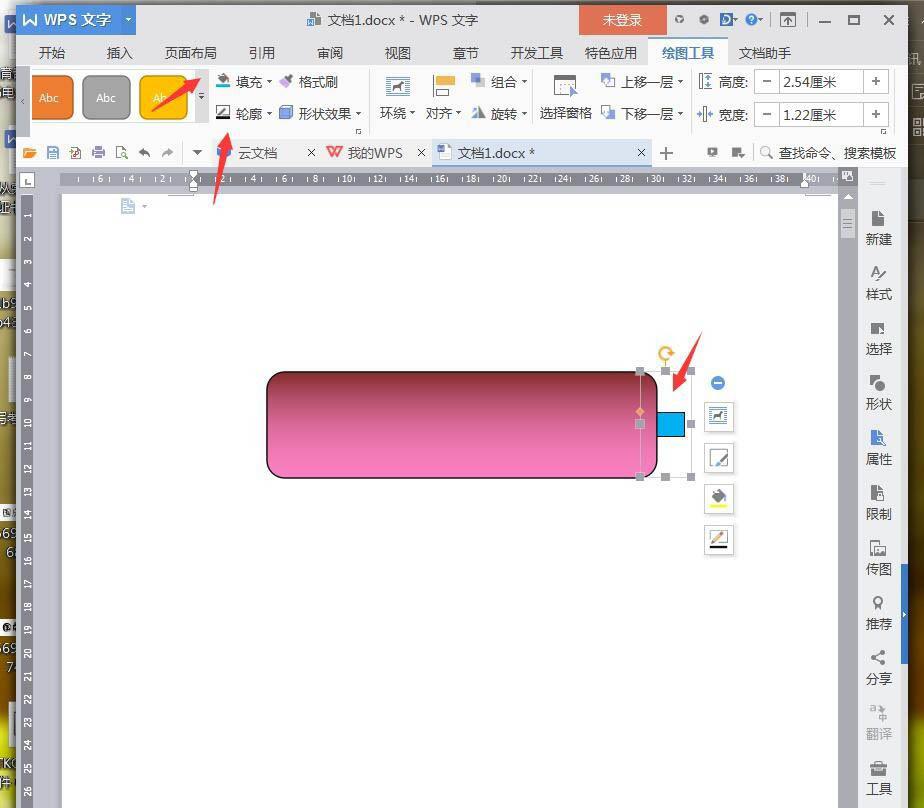Screen dimensions: 924x808
Task: Switch to the 页面布局 tab
Action: tap(190, 53)
